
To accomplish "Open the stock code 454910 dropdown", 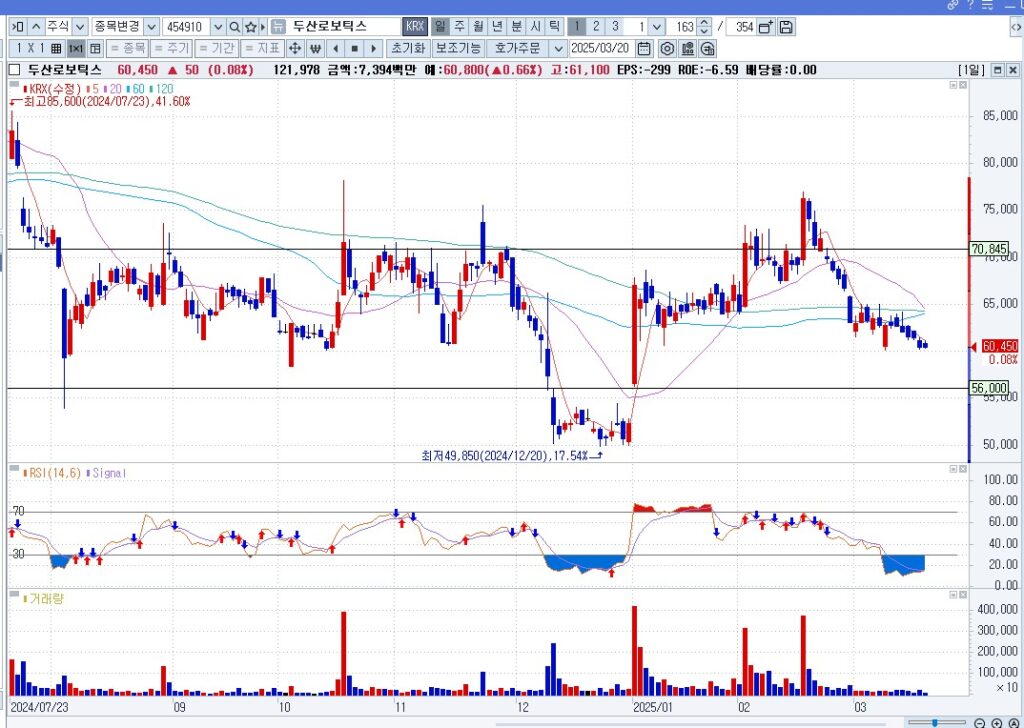I will [217, 27].
